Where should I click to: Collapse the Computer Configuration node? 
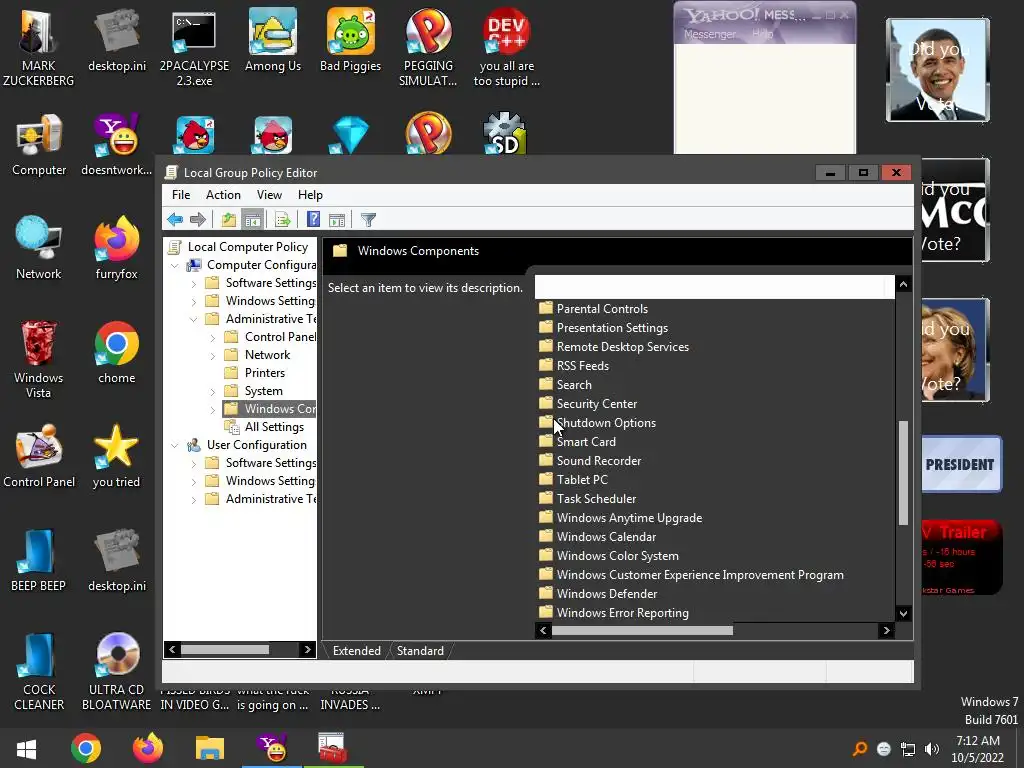point(175,265)
